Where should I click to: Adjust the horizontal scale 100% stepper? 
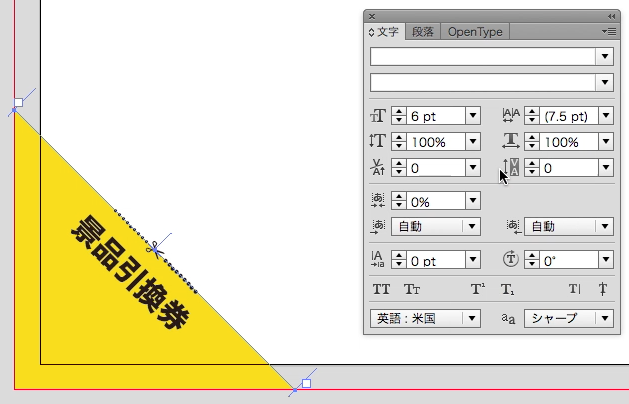click(532, 142)
